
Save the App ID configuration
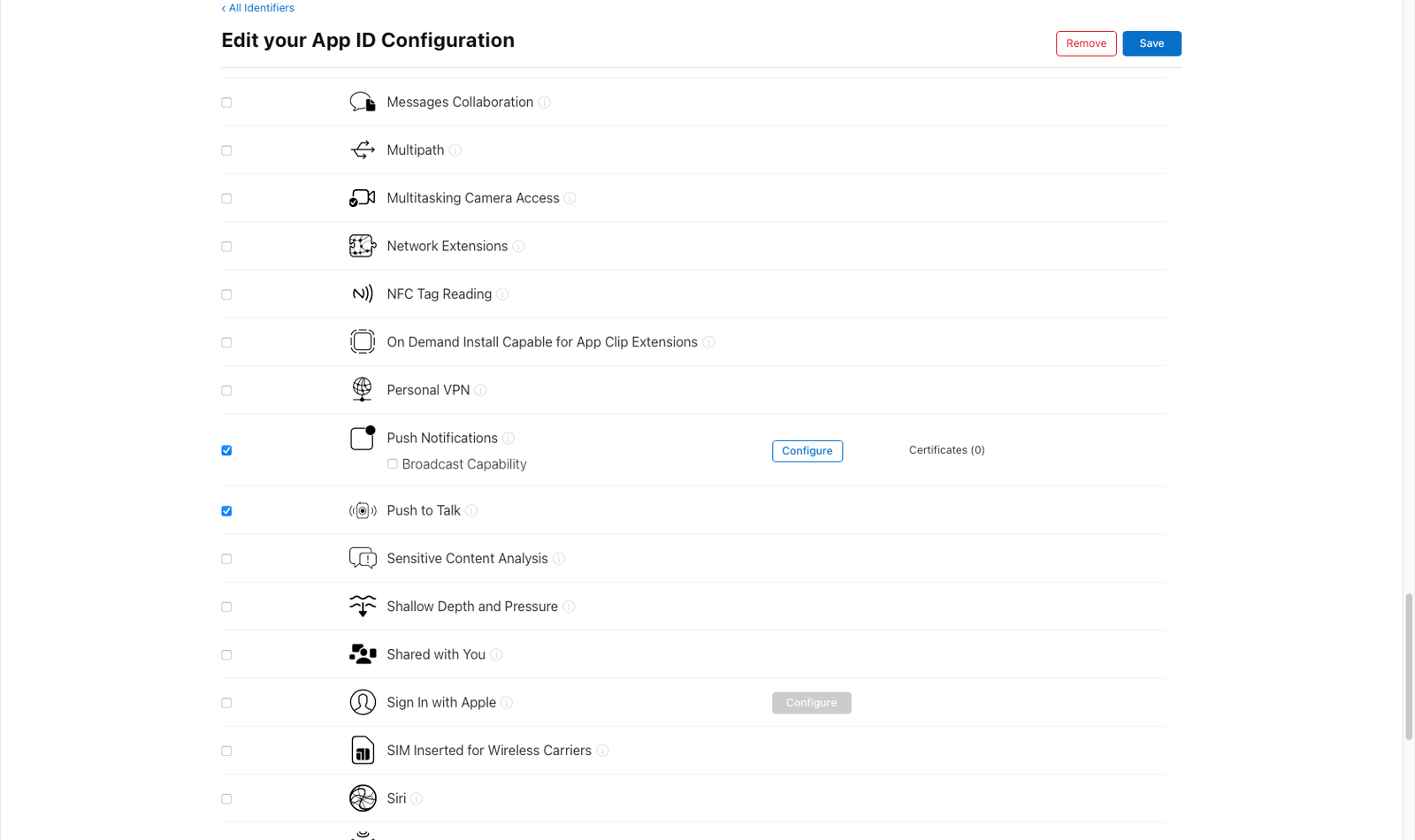[1151, 43]
